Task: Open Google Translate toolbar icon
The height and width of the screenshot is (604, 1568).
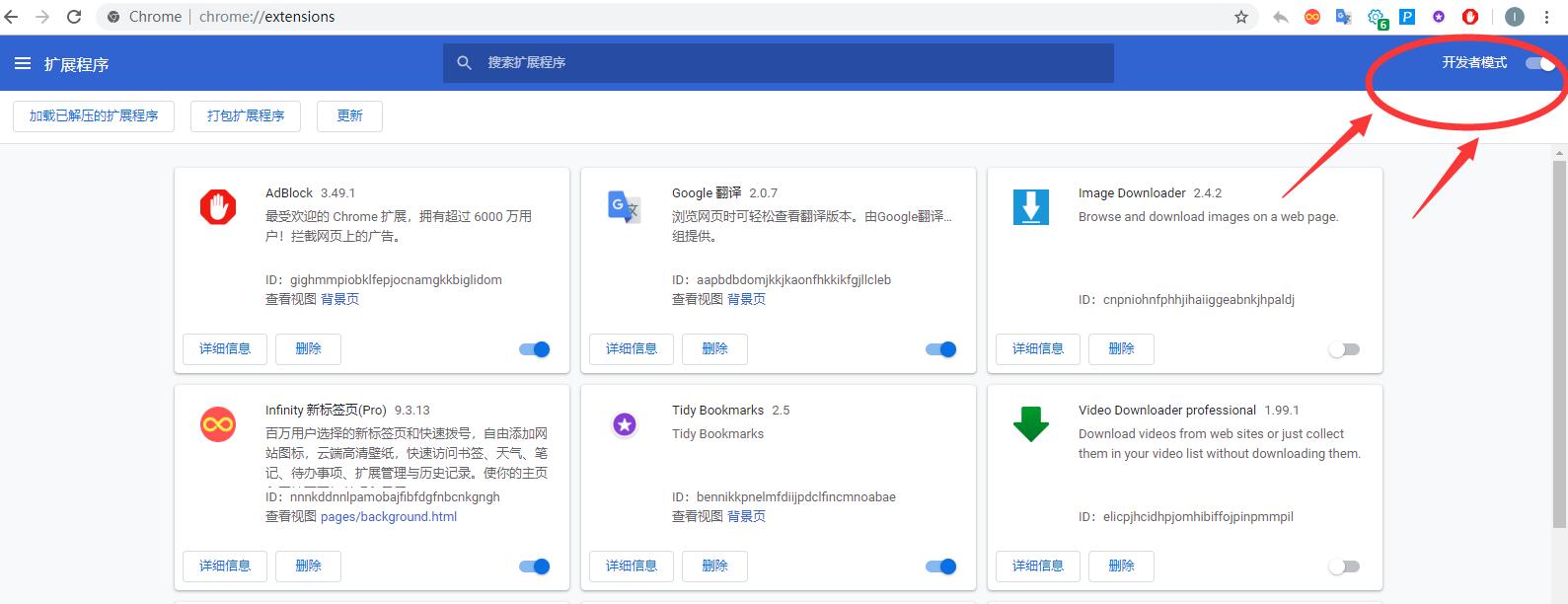Action: click(x=1343, y=17)
